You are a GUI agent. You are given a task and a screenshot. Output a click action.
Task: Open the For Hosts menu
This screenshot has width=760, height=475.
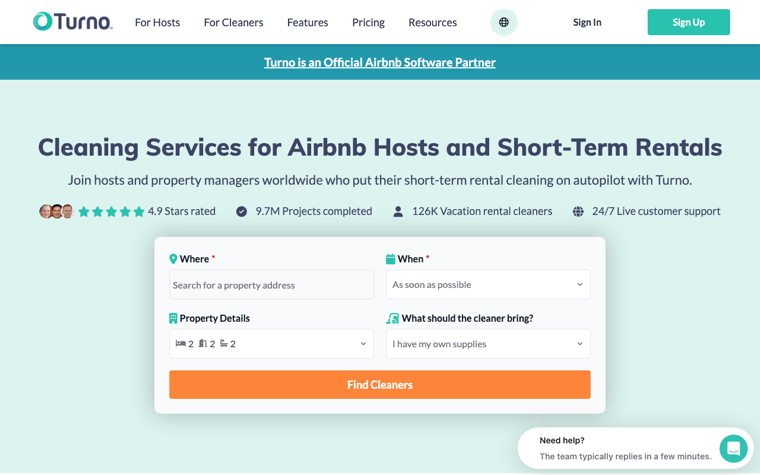(x=158, y=22)
